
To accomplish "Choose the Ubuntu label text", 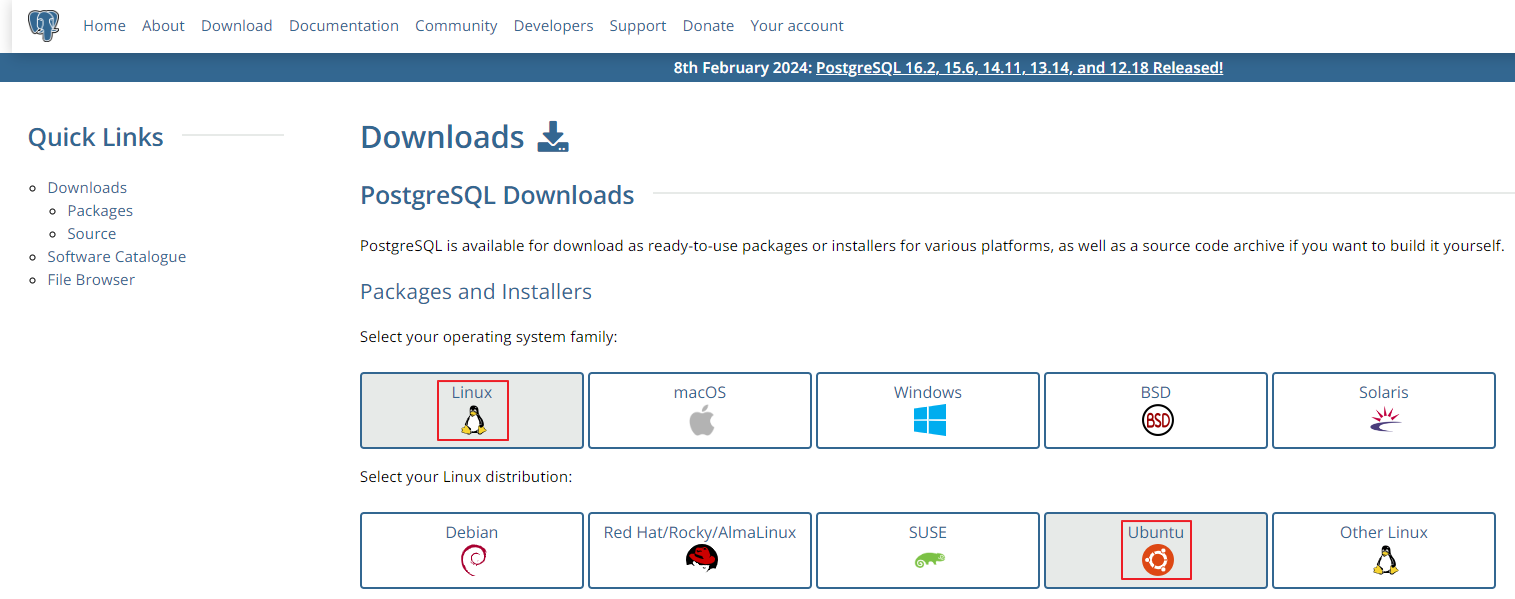I will coord(1156,533).
